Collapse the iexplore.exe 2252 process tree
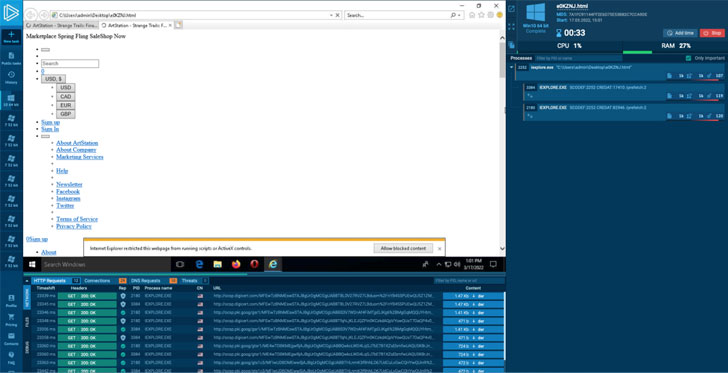Viewport: 728px width, 373px height. pyautogui.click(x=512, y=67)
